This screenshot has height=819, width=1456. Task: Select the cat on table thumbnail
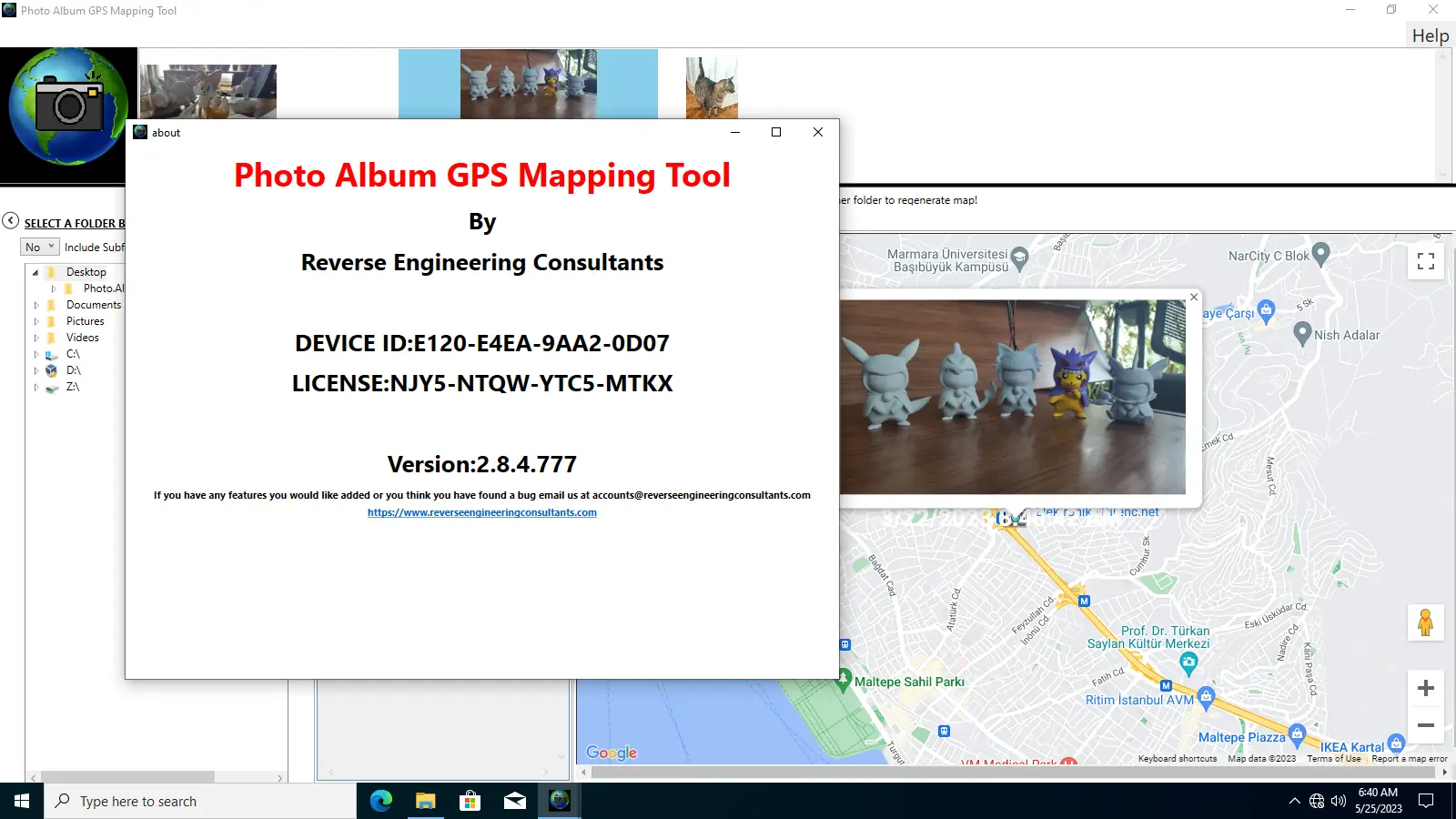tap(208, 91)
